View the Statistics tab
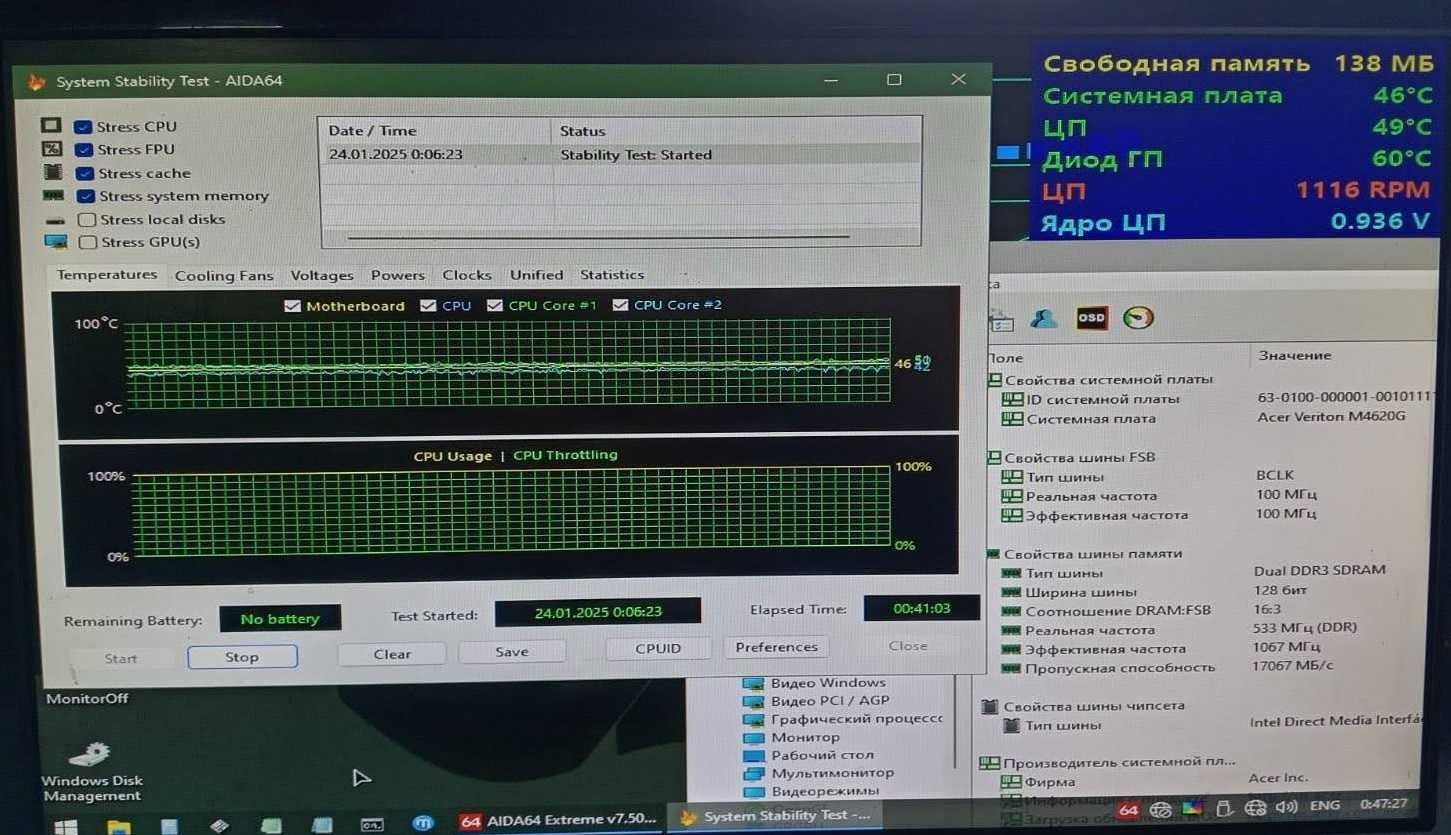 coord(612,275)
